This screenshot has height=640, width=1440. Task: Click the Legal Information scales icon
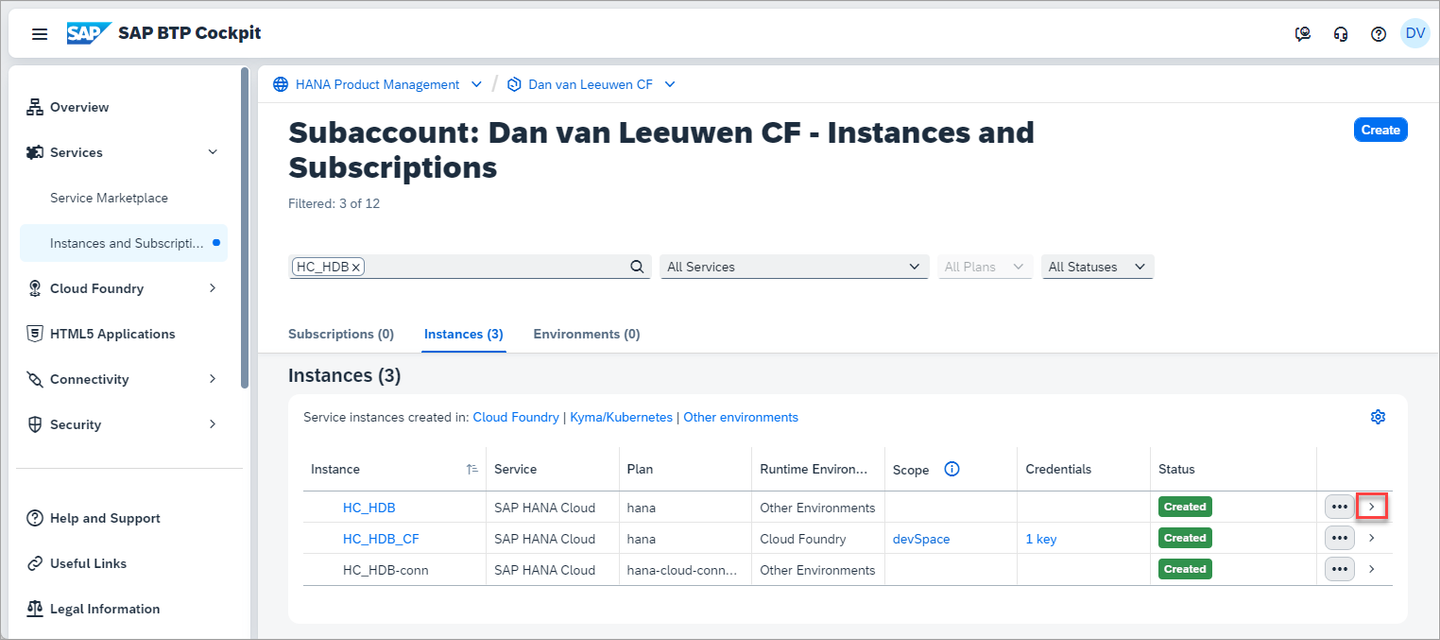click(35, 608)
